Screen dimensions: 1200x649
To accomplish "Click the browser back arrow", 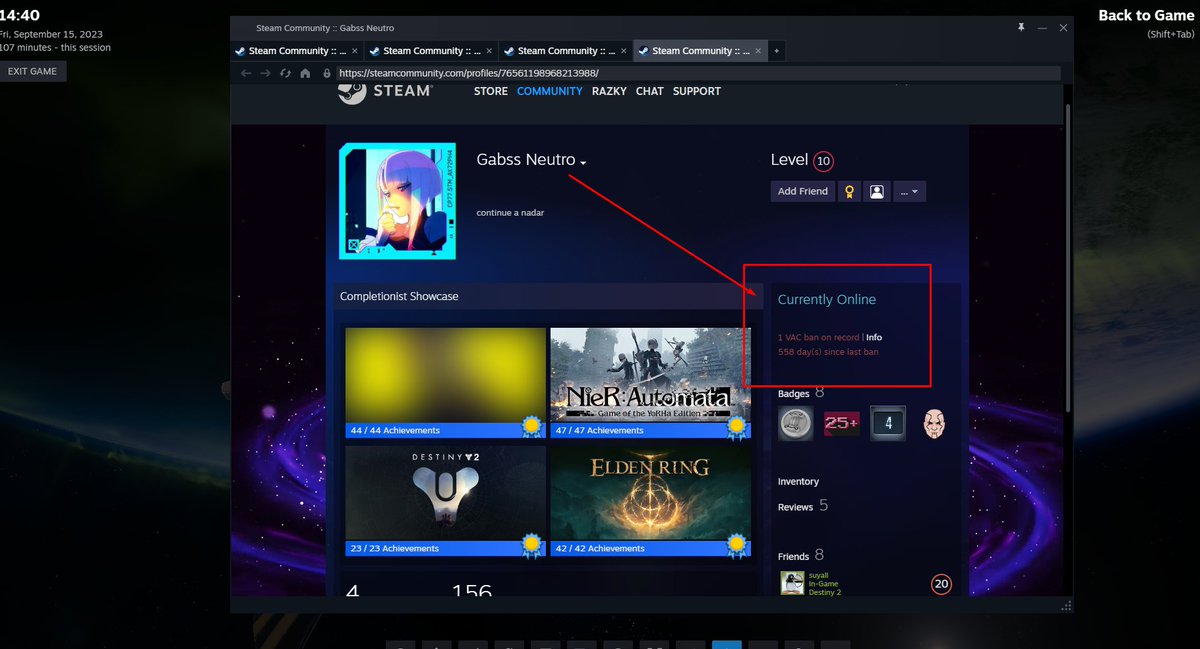I will point(246,73).
